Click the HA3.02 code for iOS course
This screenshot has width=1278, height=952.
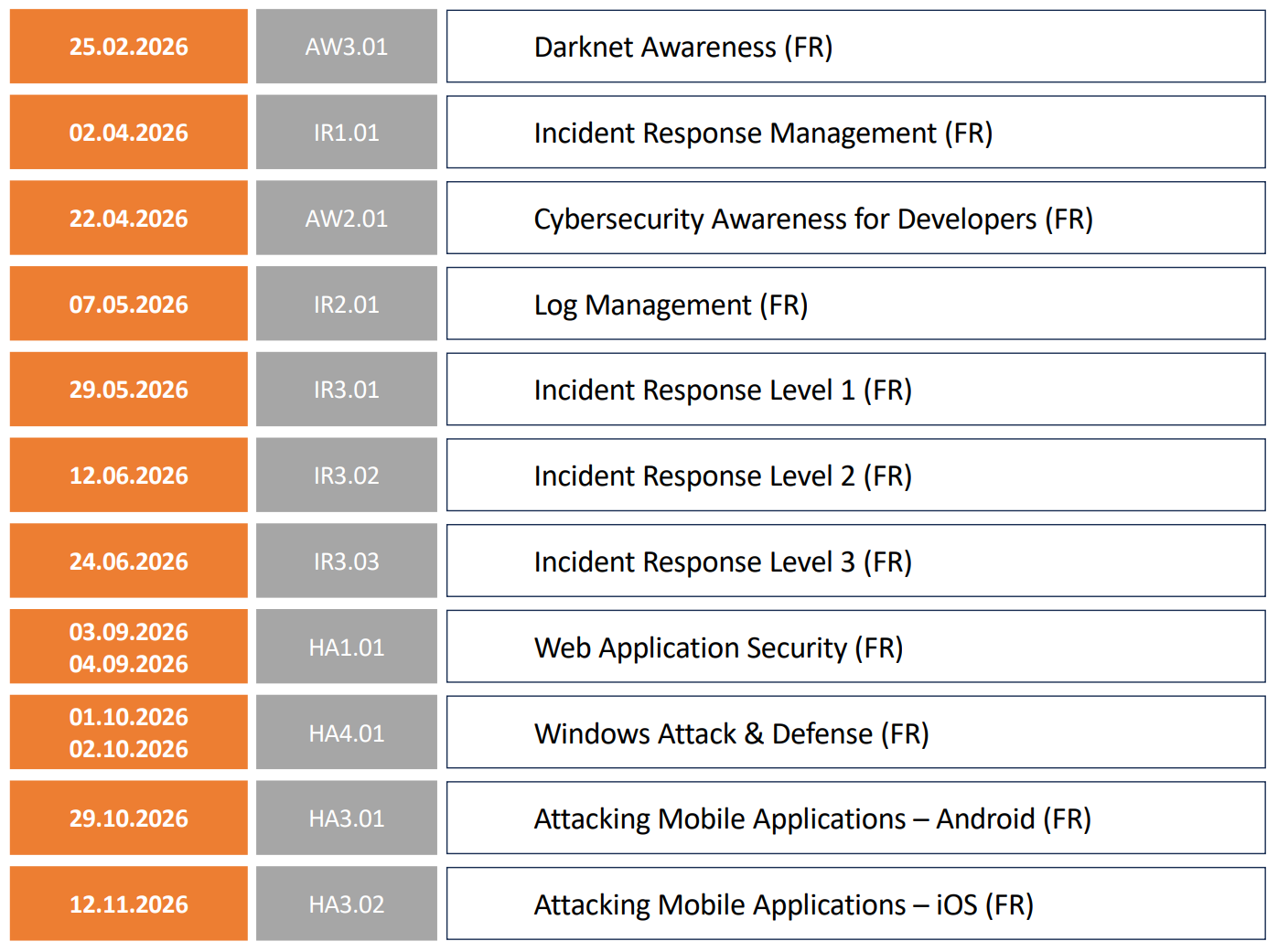346,904
